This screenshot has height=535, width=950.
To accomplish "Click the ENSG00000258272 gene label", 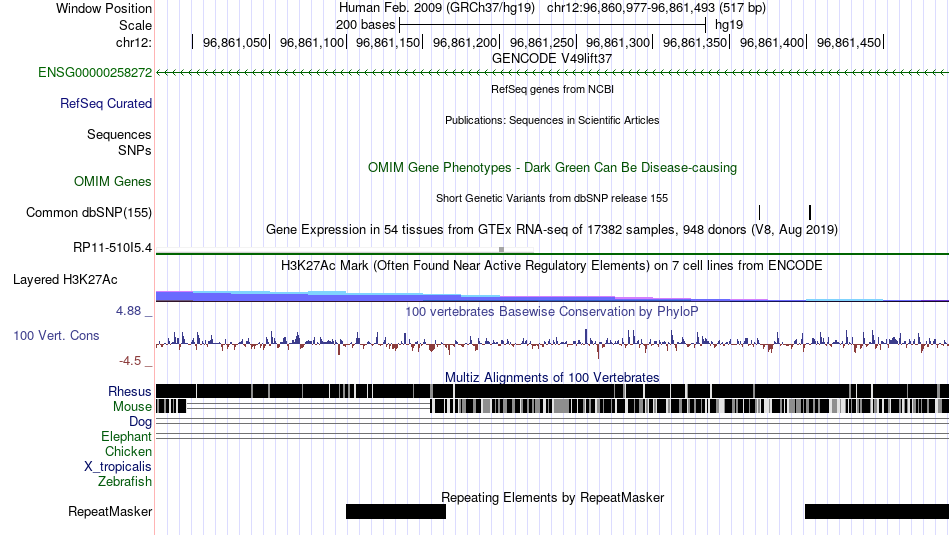I will pyautogui.click(x=95, y=73).
